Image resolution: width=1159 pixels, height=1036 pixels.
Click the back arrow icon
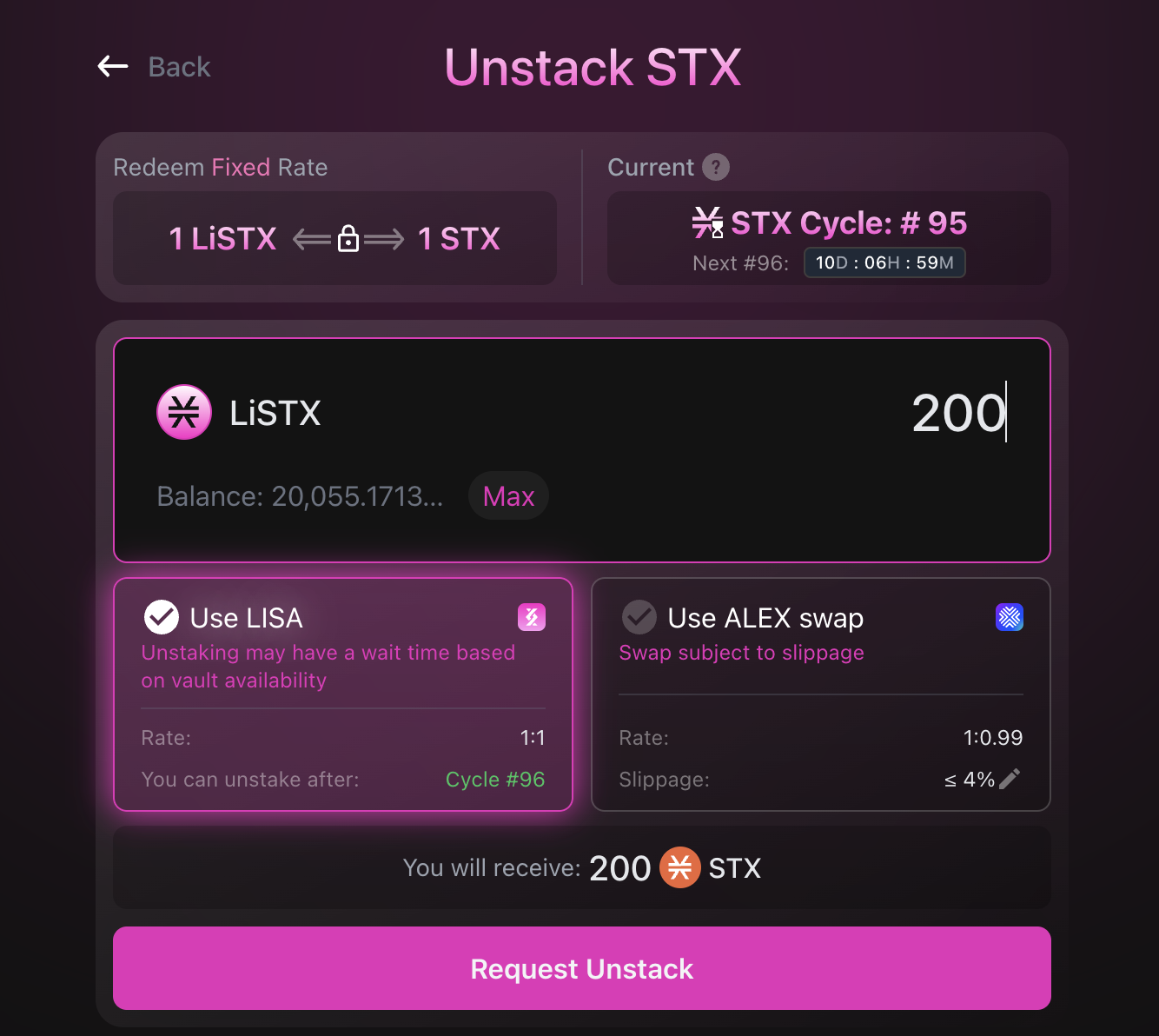[113, 66]
